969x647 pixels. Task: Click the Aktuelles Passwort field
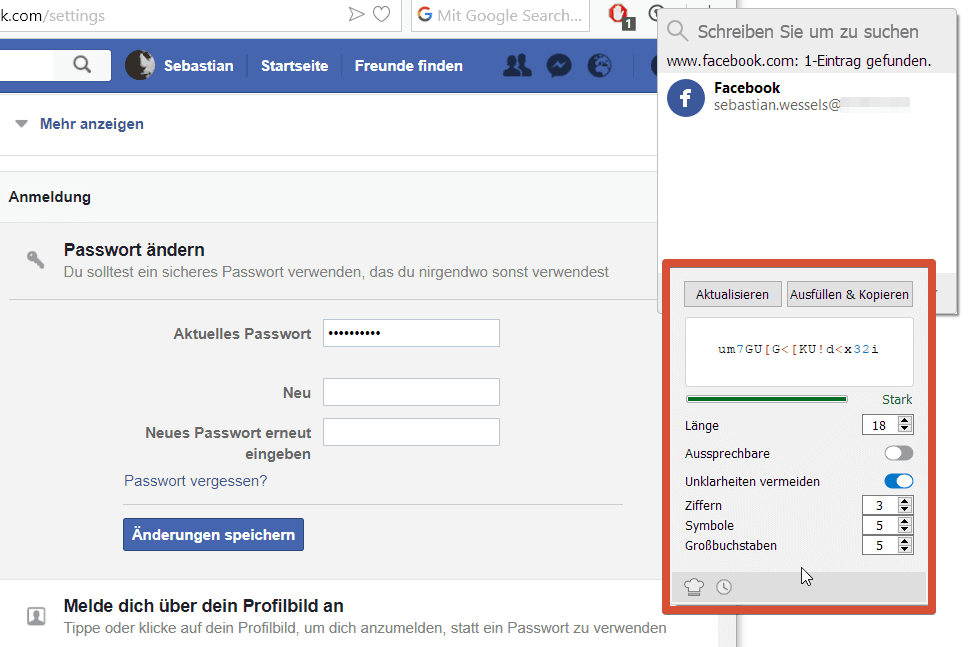click(x=411, y=333)
